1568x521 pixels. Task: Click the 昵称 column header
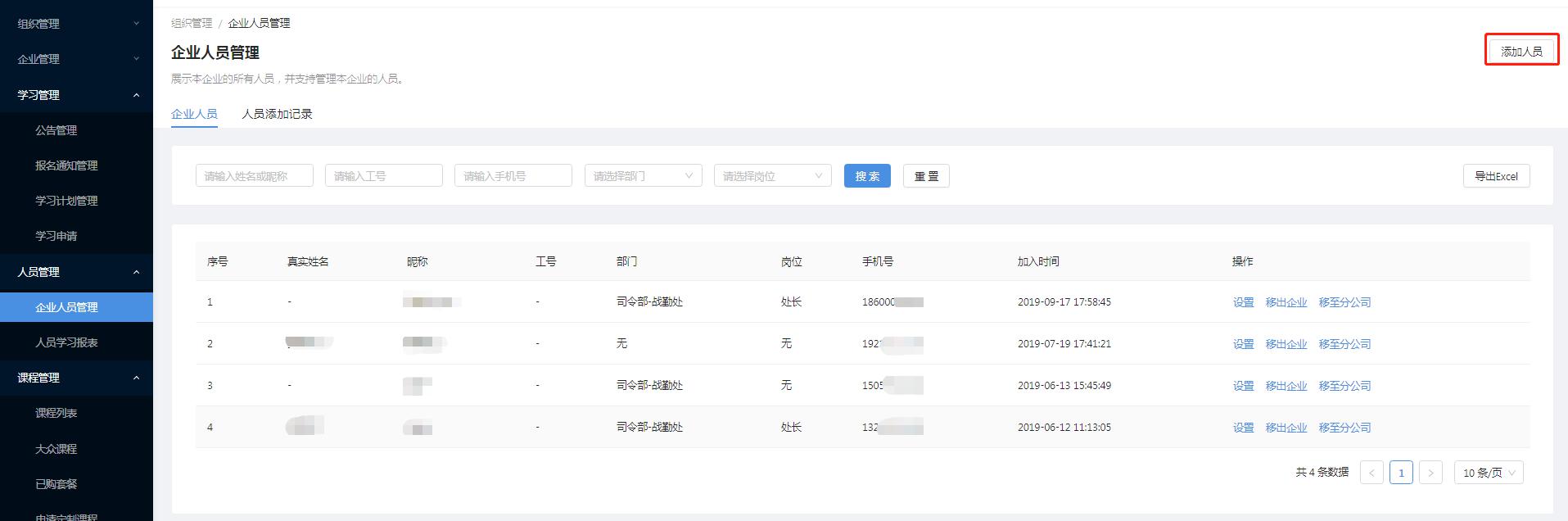tap(417, 261)
